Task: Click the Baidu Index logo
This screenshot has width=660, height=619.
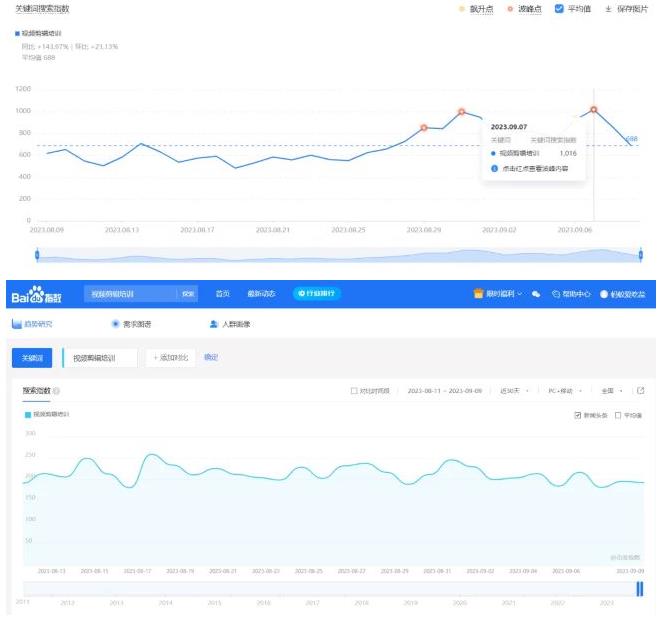Action: (x=38, y=294)
